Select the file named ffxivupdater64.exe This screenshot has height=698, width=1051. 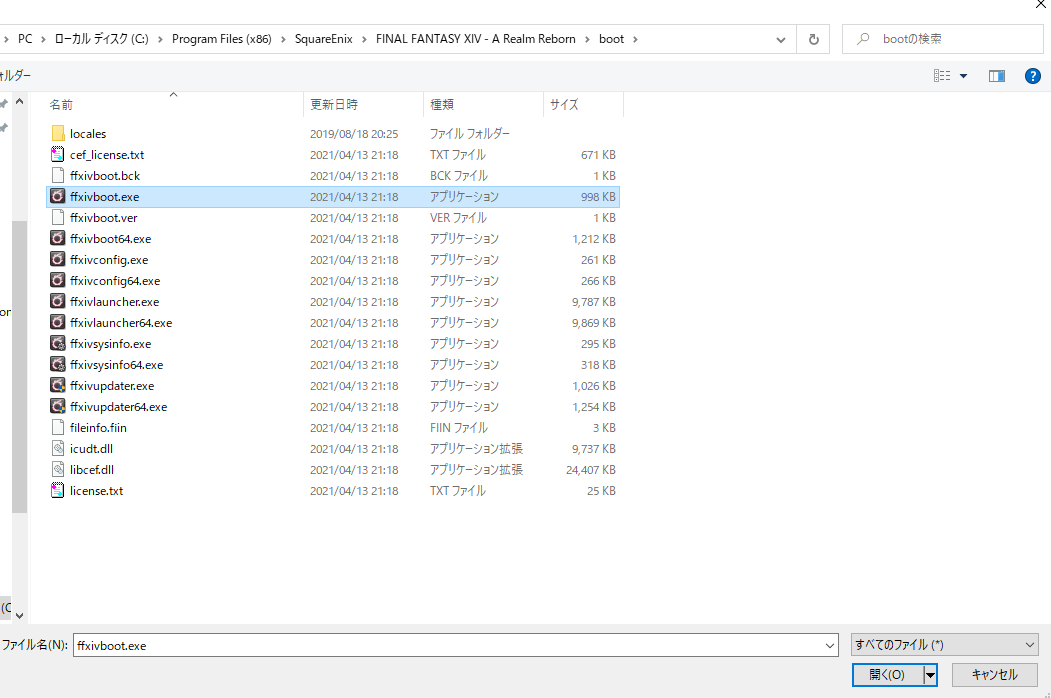click(x=119, y=406)
